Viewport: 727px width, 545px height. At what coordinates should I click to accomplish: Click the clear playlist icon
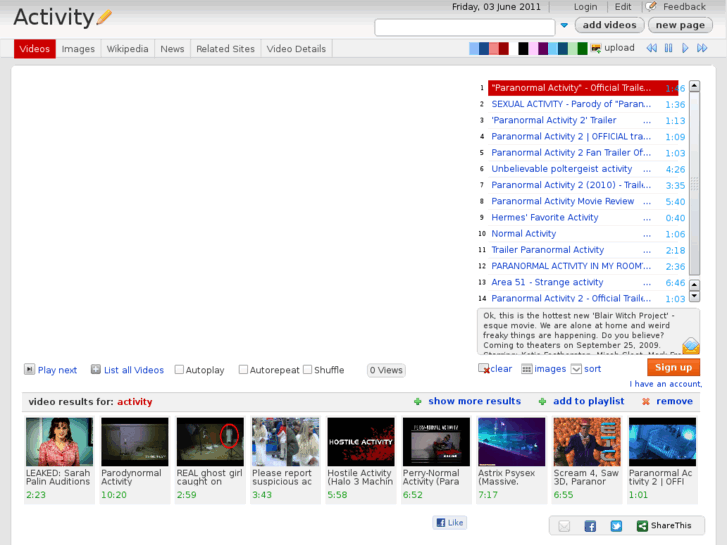pyautogui.click(x=484, y=369)
